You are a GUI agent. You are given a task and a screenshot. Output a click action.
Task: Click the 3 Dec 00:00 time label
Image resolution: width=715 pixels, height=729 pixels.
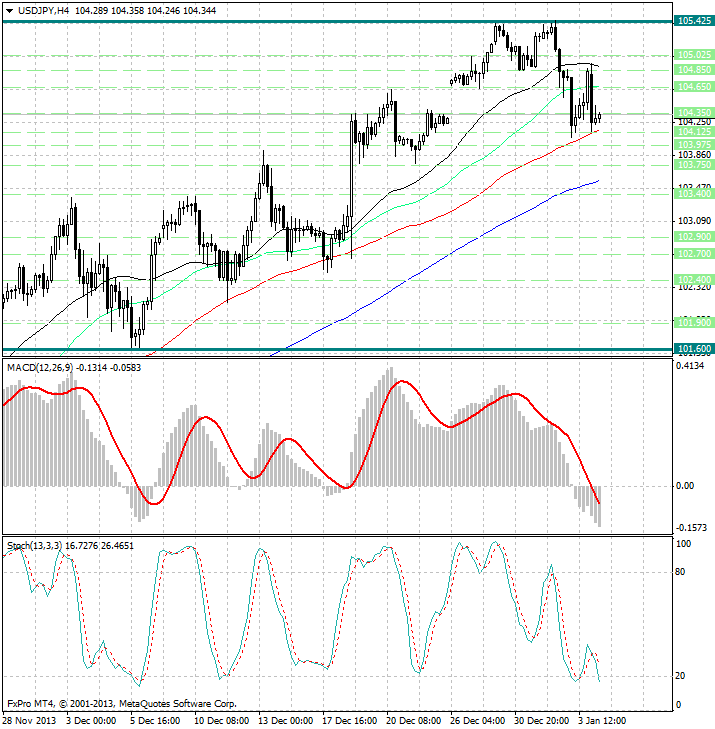[91, 721]
